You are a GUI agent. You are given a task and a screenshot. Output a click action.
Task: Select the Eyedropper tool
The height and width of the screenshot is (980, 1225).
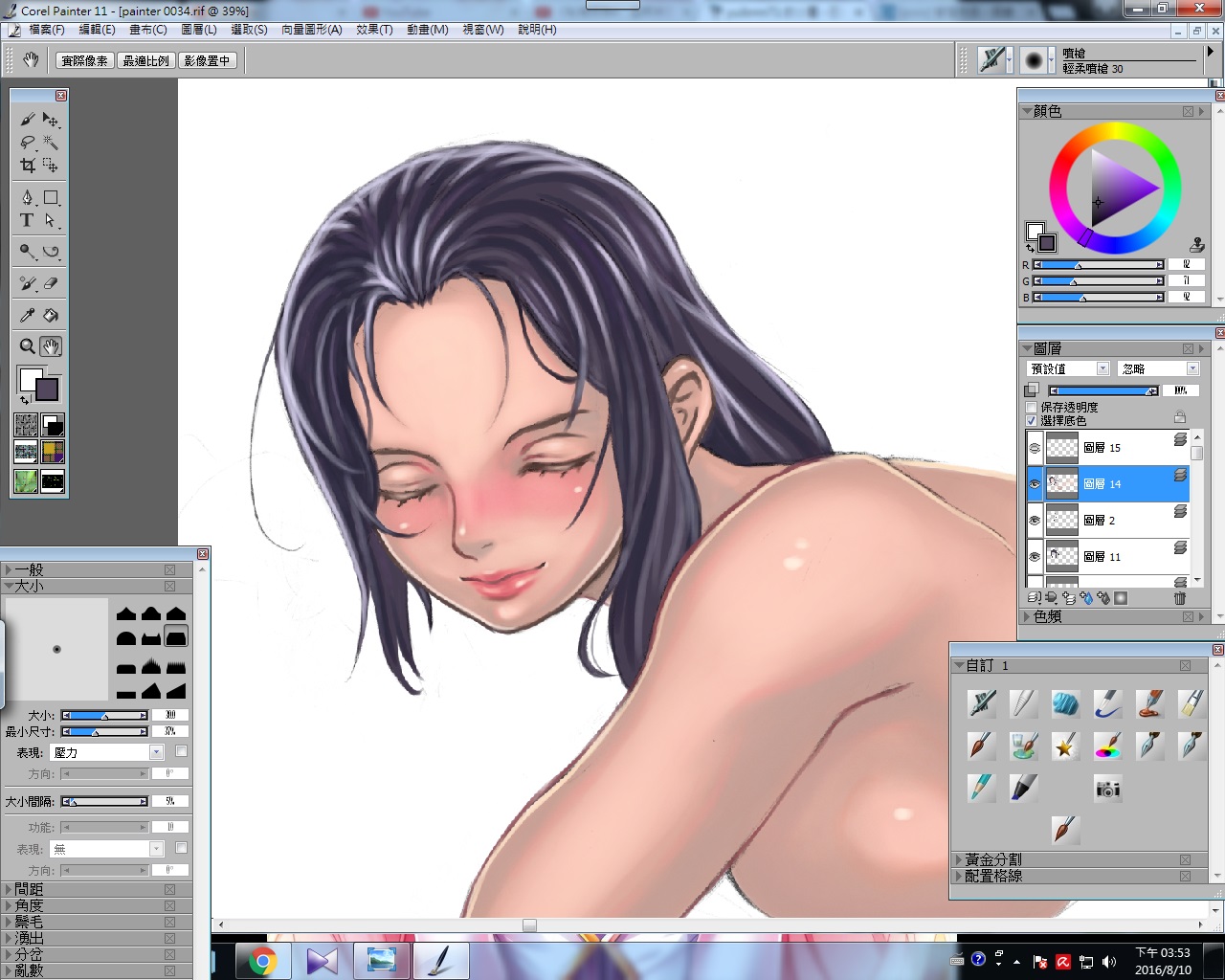[27, 315]
